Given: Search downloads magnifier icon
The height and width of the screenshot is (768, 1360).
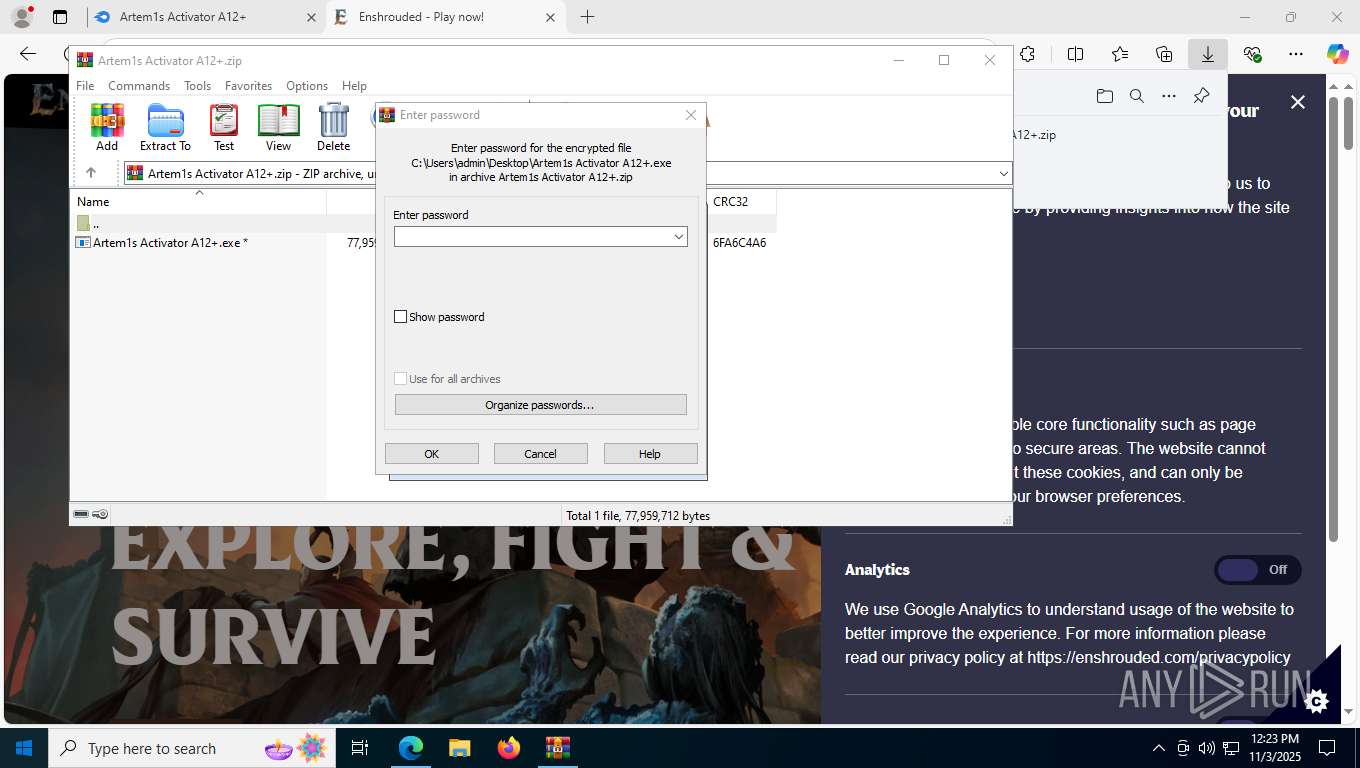Looking at the screenshot, I should point(1137,96).
